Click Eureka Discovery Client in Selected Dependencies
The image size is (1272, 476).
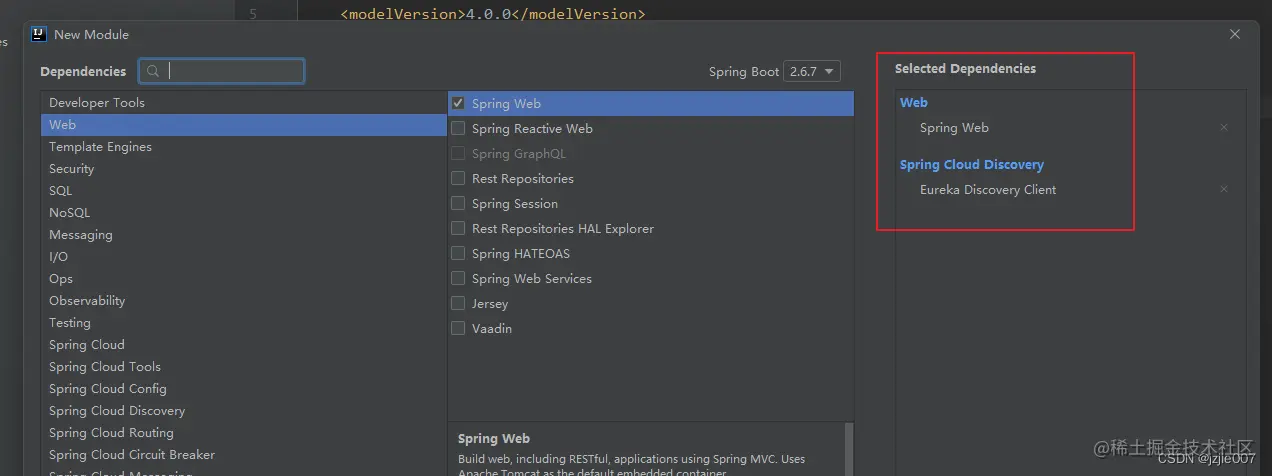988,190
